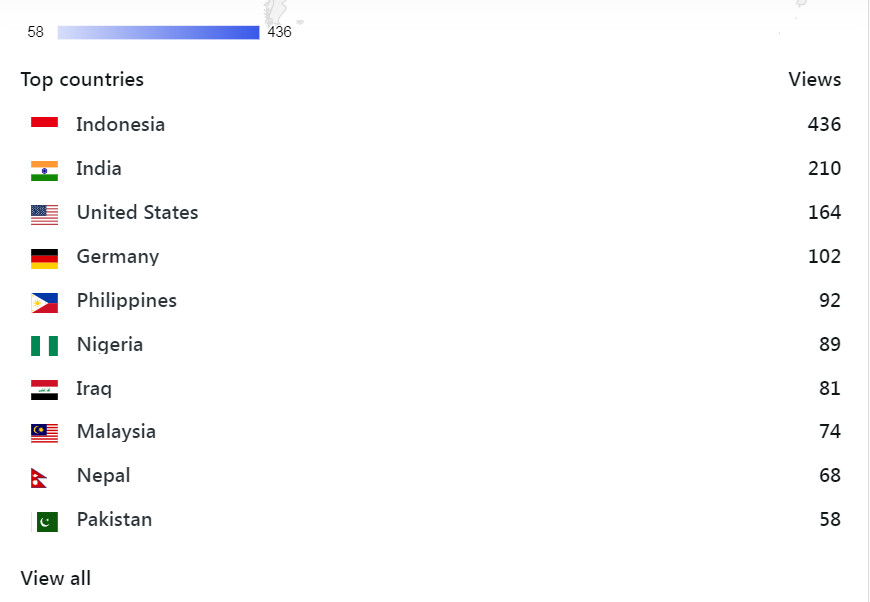Click the Malaysia flag icon

pyautogui.click(x=44, y=432)
